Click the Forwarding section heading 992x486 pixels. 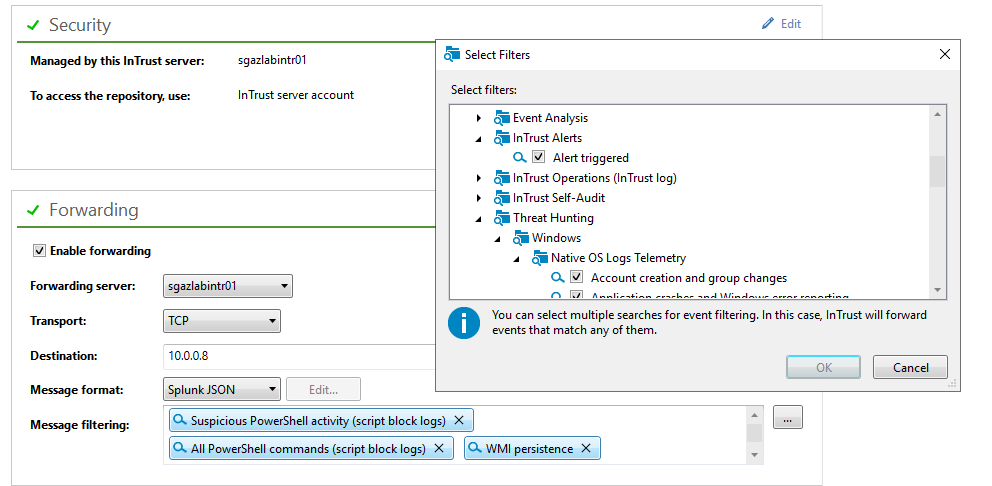pos(94,210)
